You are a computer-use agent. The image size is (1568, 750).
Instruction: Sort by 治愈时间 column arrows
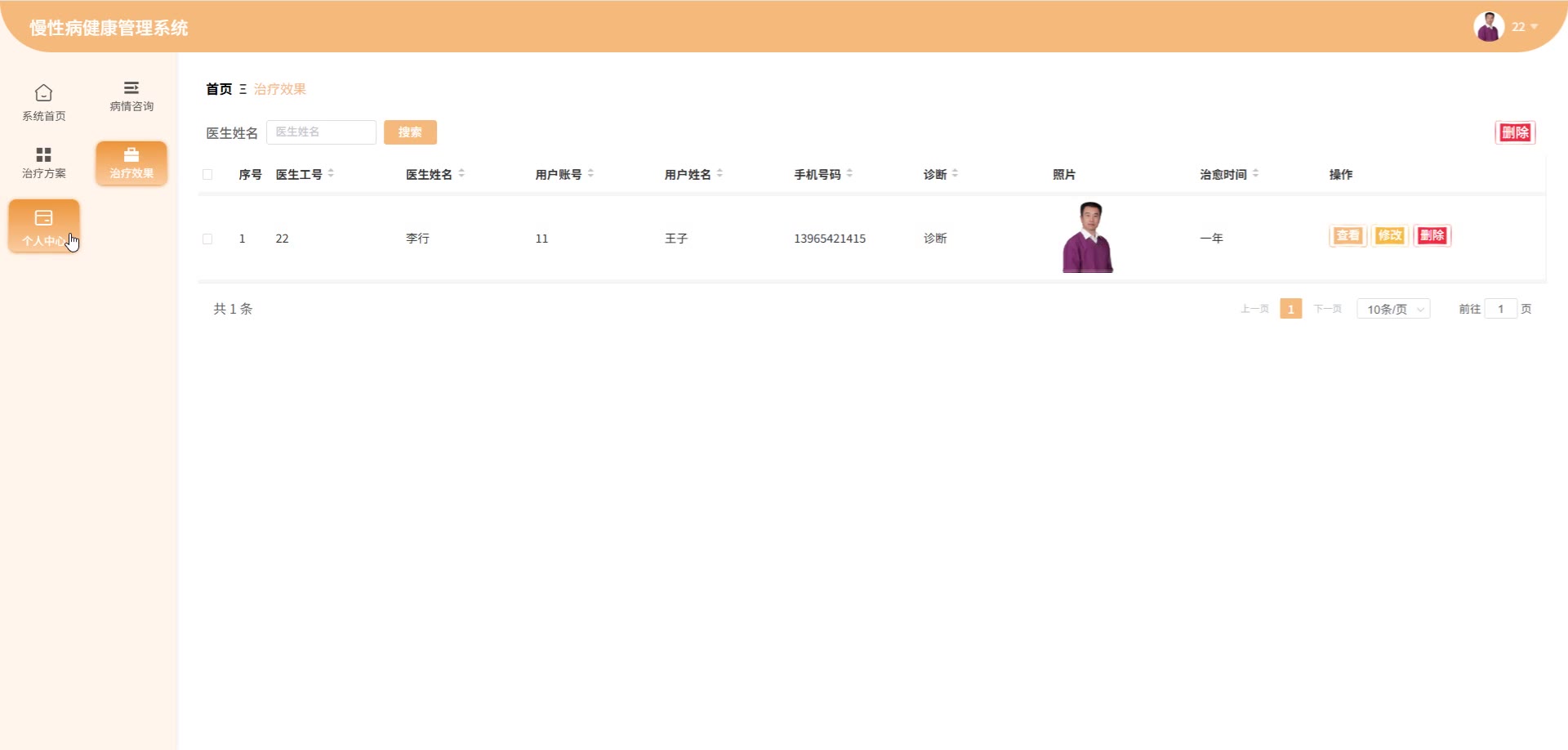click(1255, 174)
